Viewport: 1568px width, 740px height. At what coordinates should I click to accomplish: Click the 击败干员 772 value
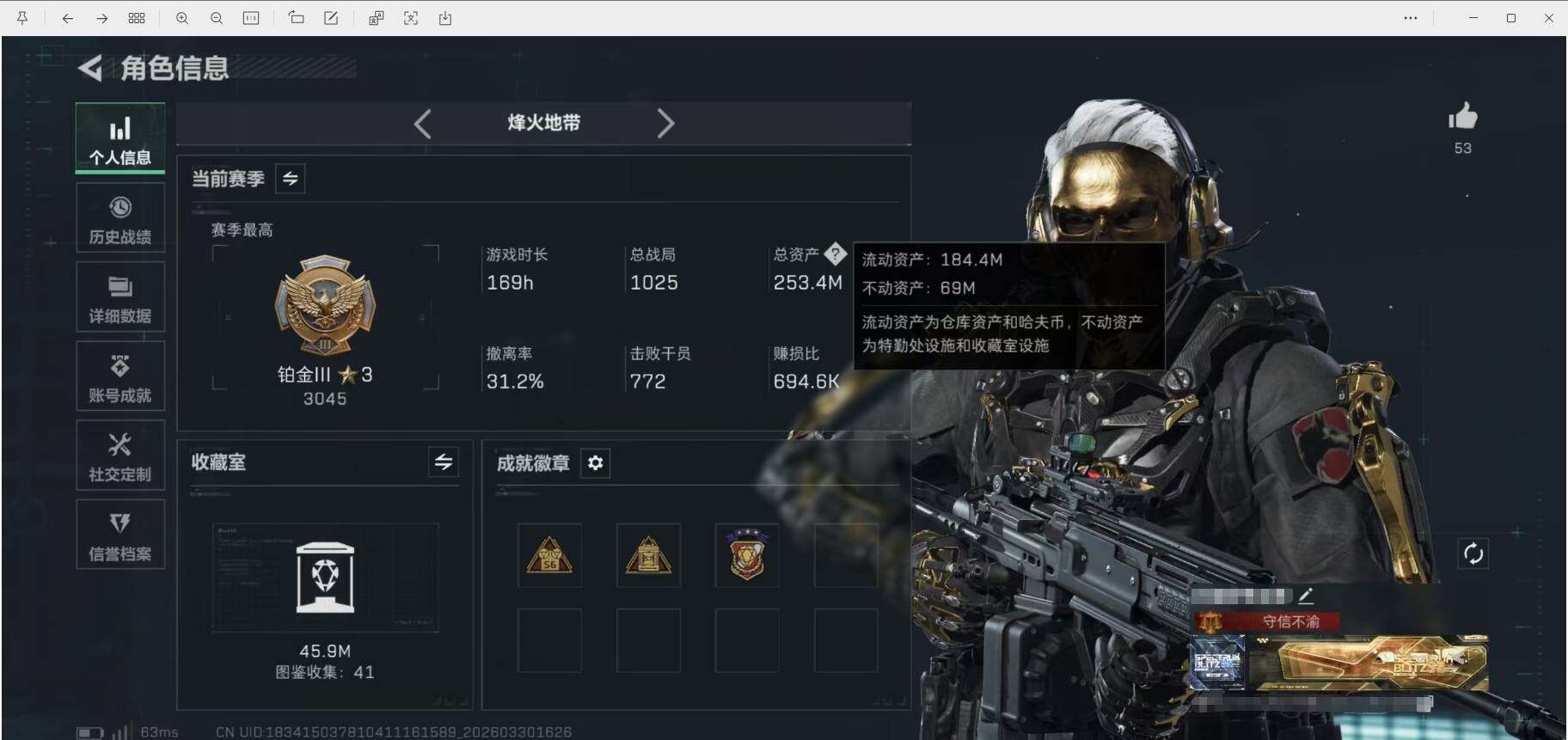point(647,382)
